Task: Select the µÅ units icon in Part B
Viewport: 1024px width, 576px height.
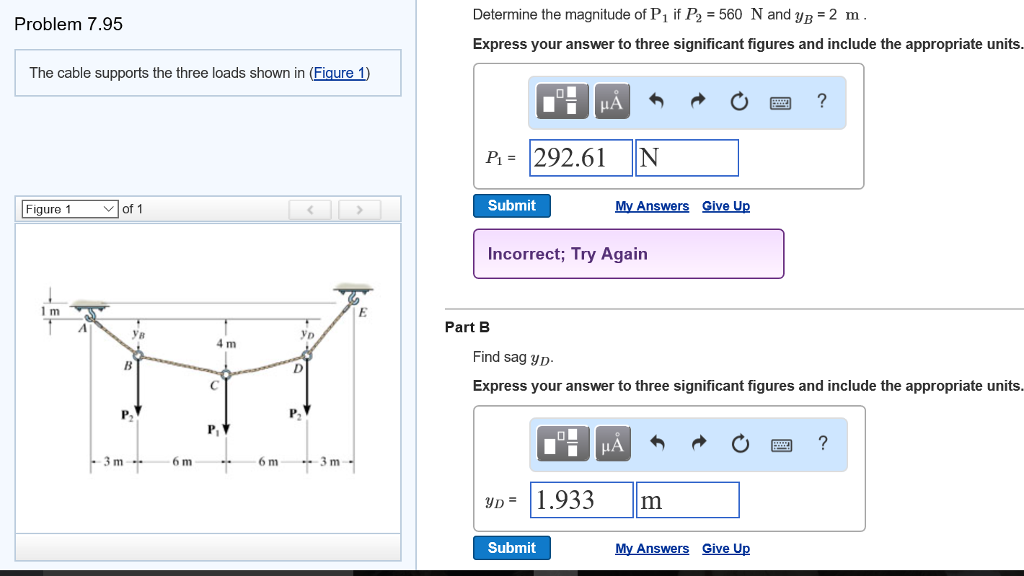Action: coord(611,443)
